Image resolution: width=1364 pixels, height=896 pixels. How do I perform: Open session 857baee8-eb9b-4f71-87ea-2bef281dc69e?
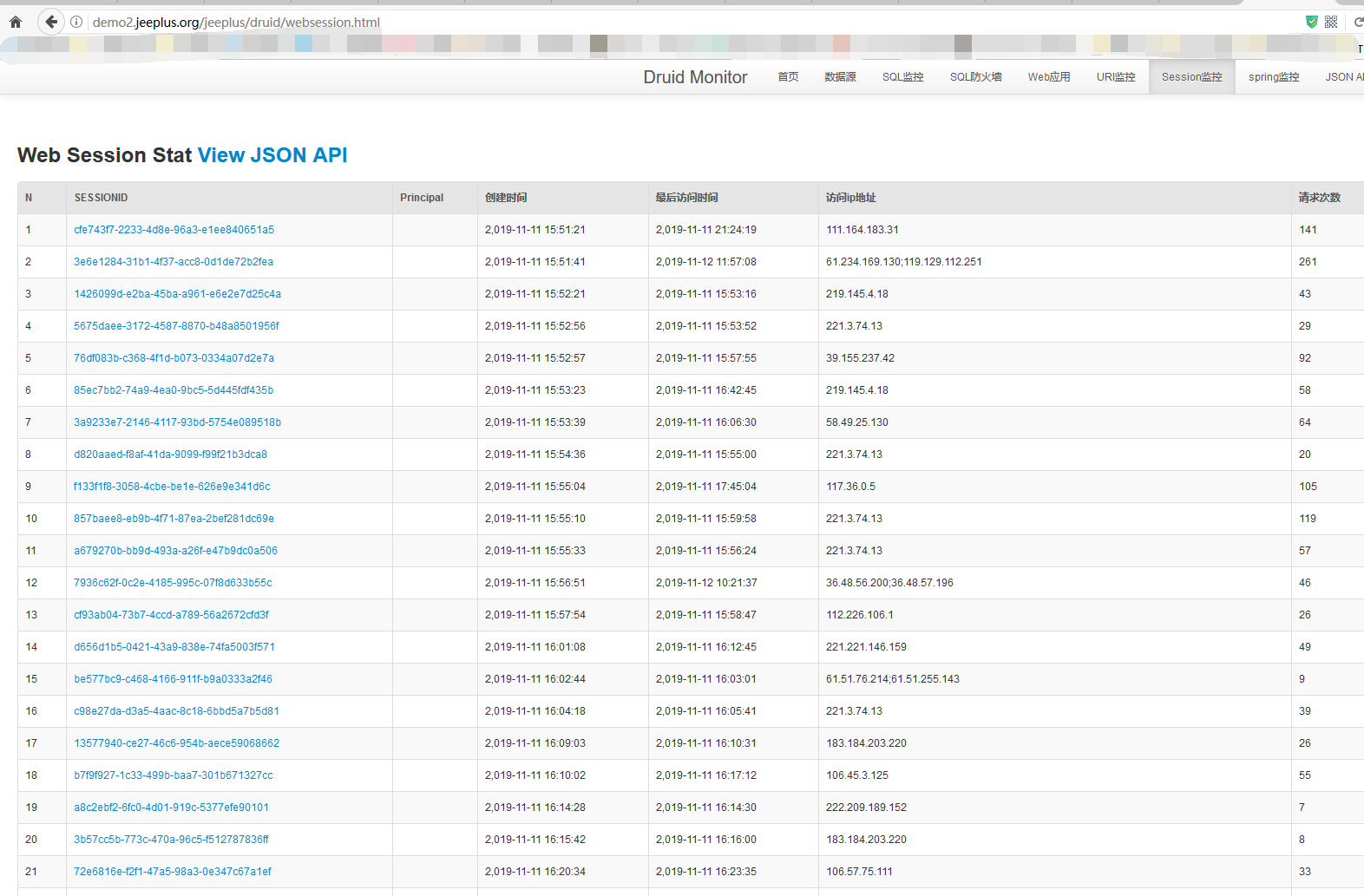pyautogui.click(x=174, y=519)
